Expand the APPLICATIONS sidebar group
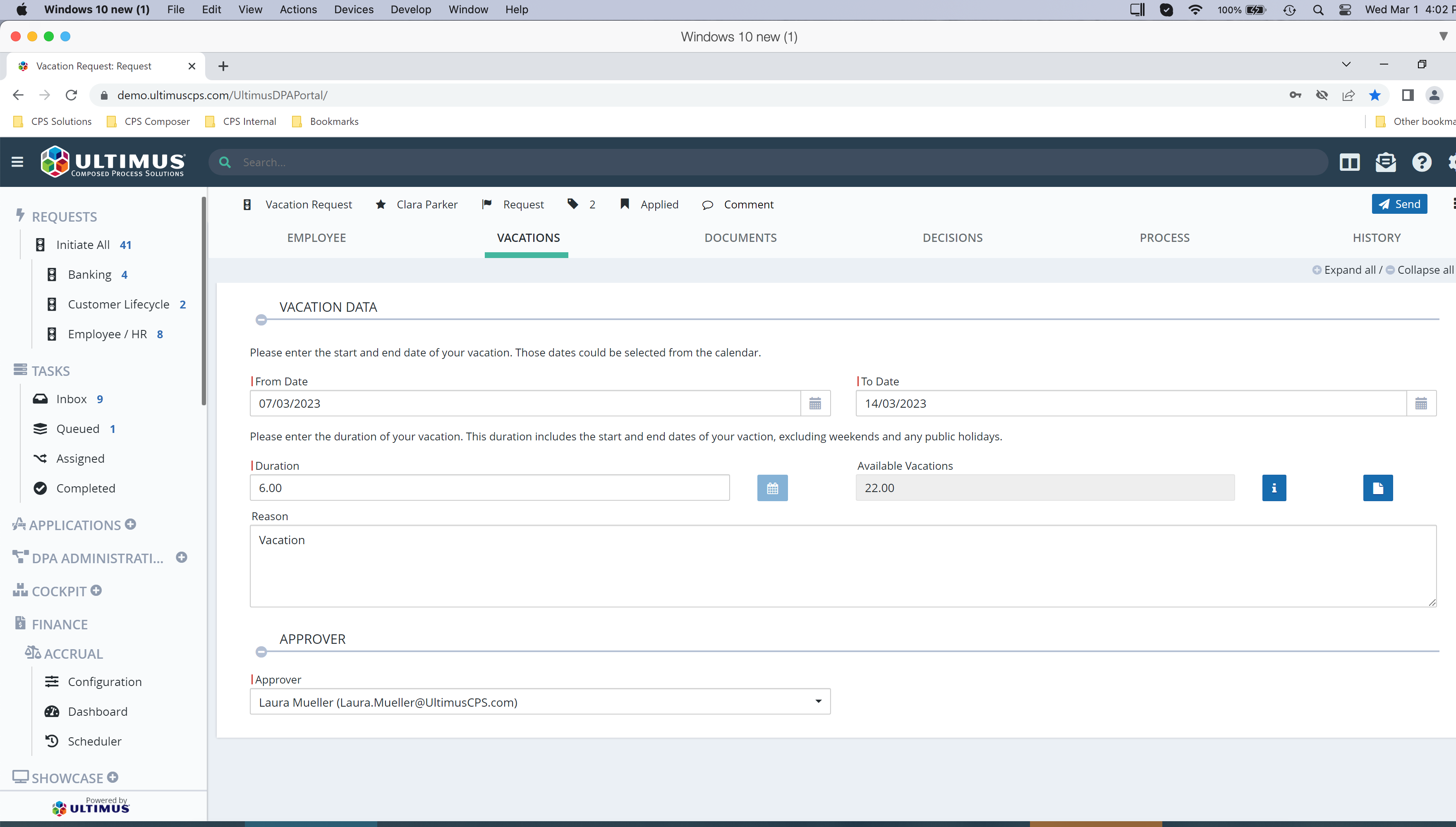Viewport: 1456px width, 827px height. [x=131, y=524]
